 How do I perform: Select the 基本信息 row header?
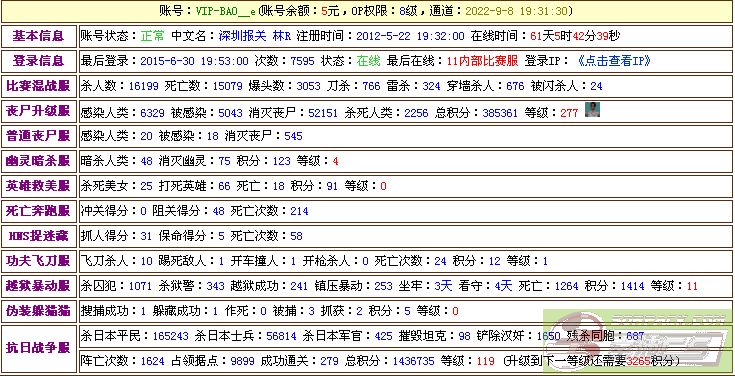coord(38,36)
